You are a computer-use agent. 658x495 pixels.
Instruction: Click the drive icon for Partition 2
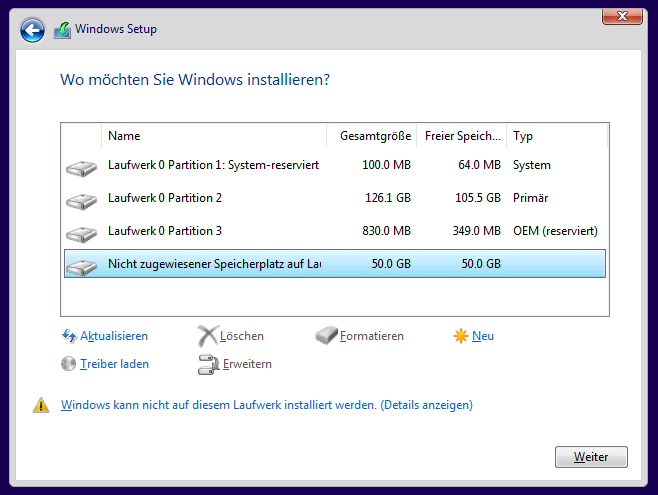81,199
